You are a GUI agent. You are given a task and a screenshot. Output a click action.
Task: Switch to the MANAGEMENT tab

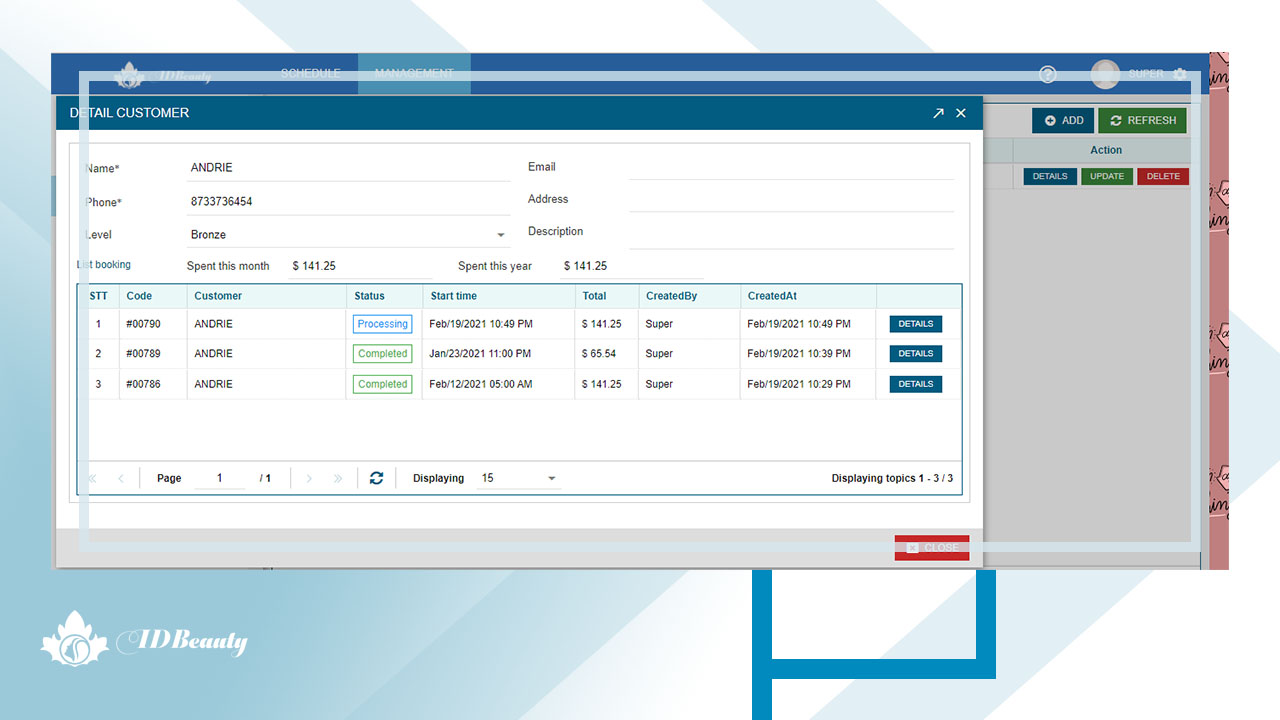click(414, 74)
